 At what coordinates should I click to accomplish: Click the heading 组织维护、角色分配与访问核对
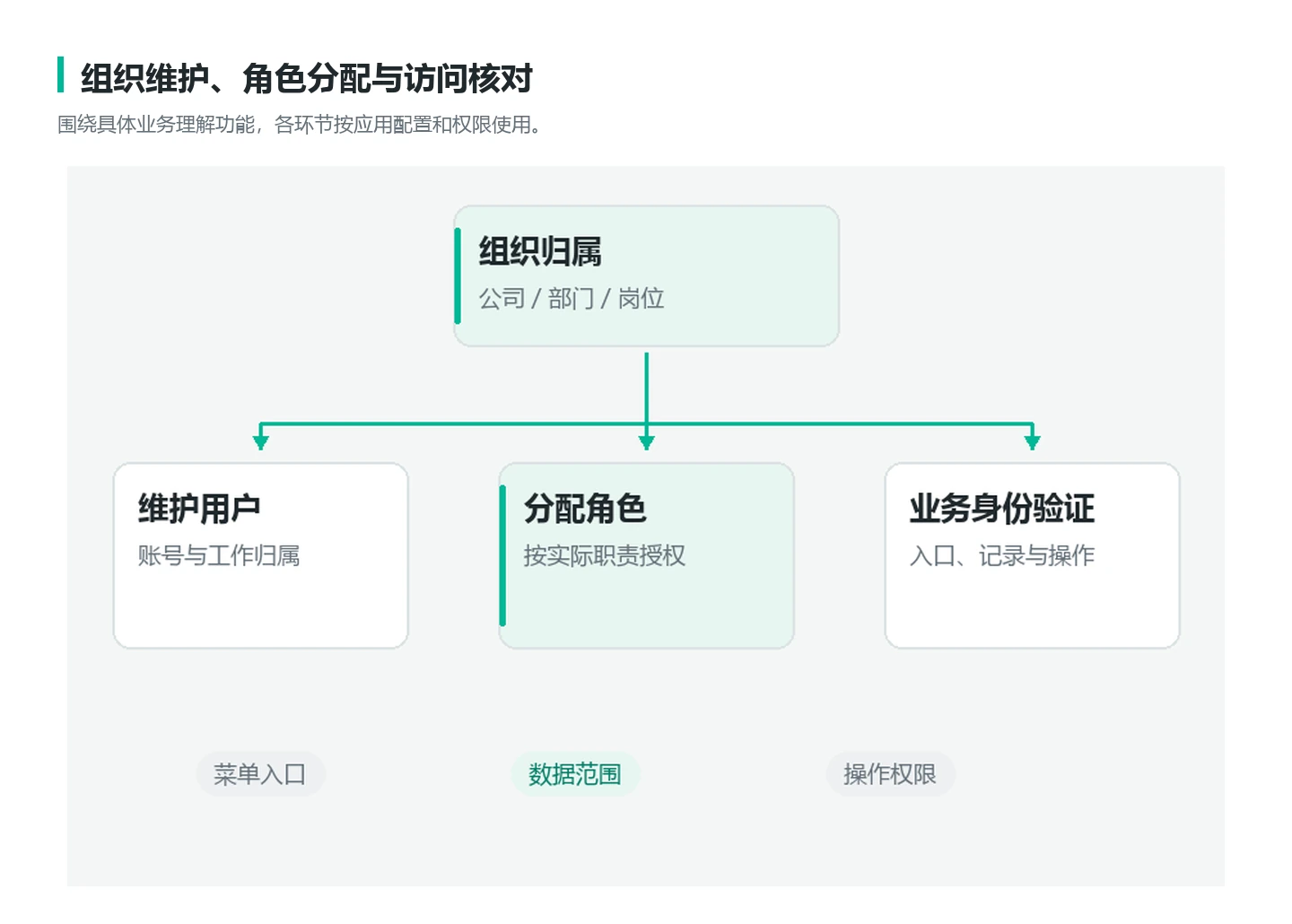(307, 78)
